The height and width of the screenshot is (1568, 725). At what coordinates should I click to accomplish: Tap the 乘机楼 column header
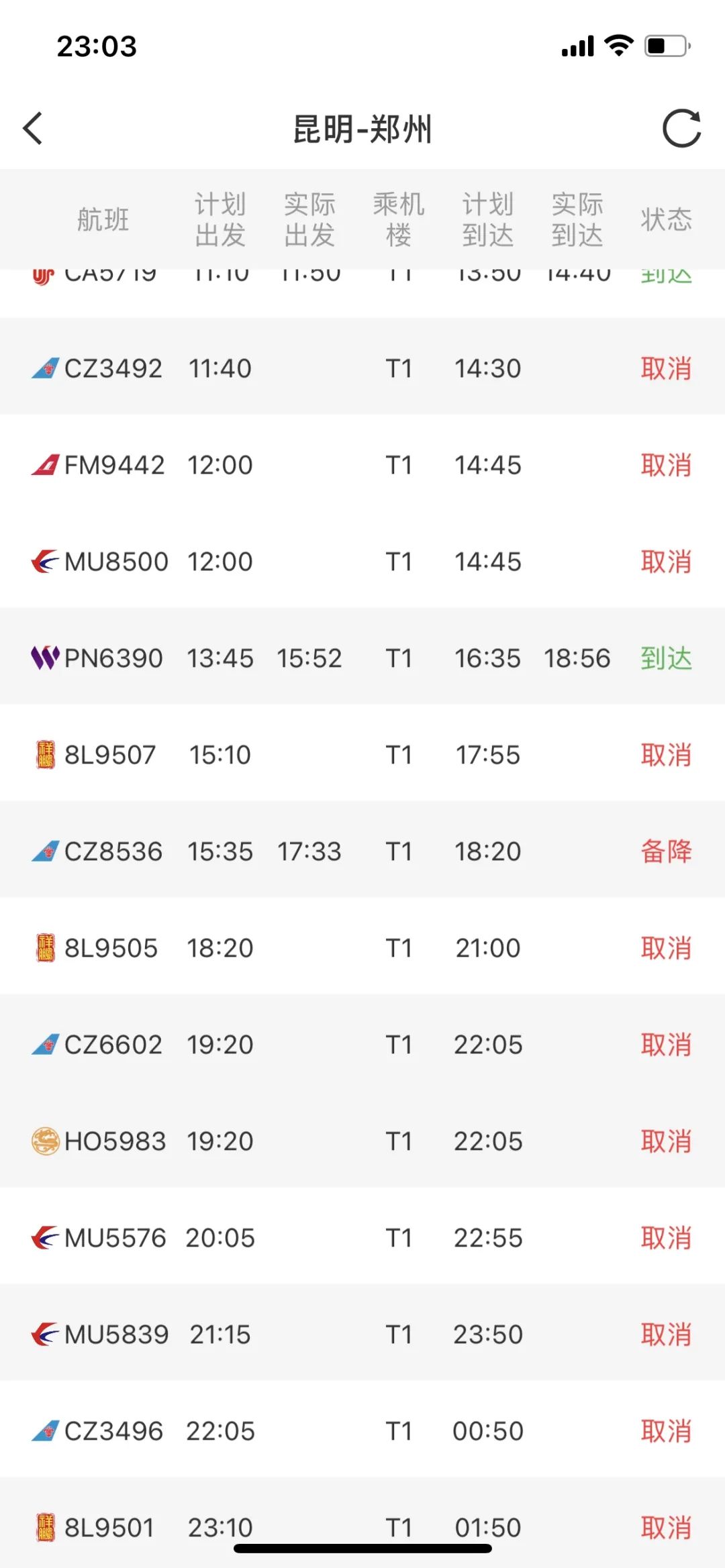[399, 219]
